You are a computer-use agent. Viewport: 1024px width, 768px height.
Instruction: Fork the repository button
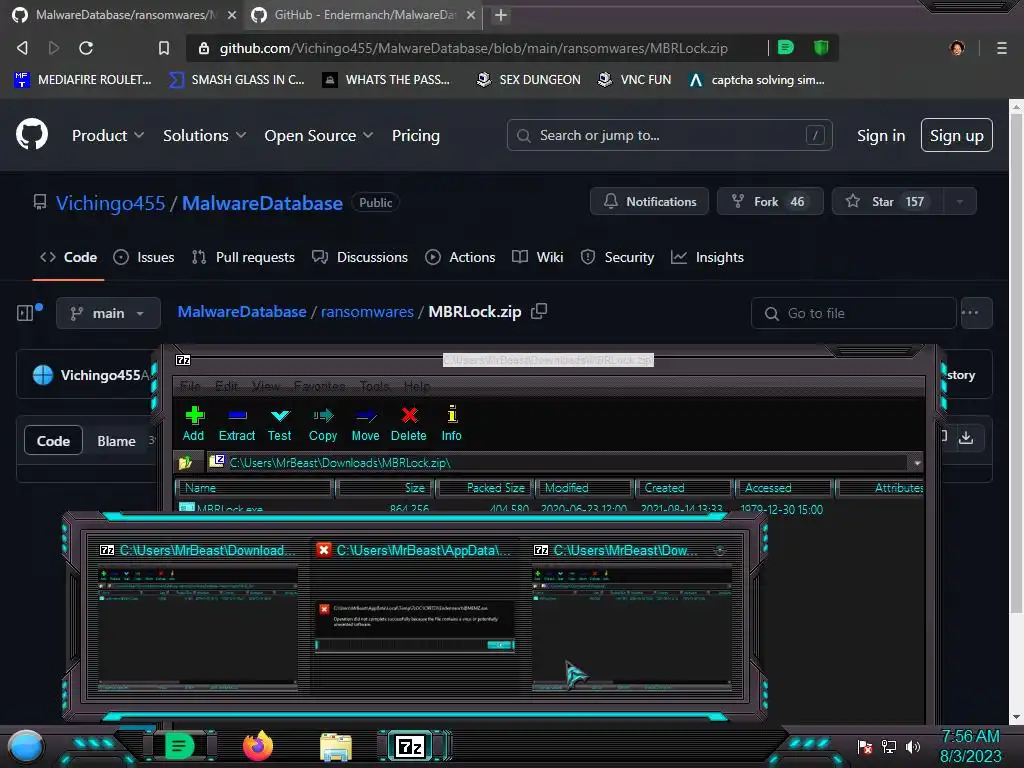point(770,202)
